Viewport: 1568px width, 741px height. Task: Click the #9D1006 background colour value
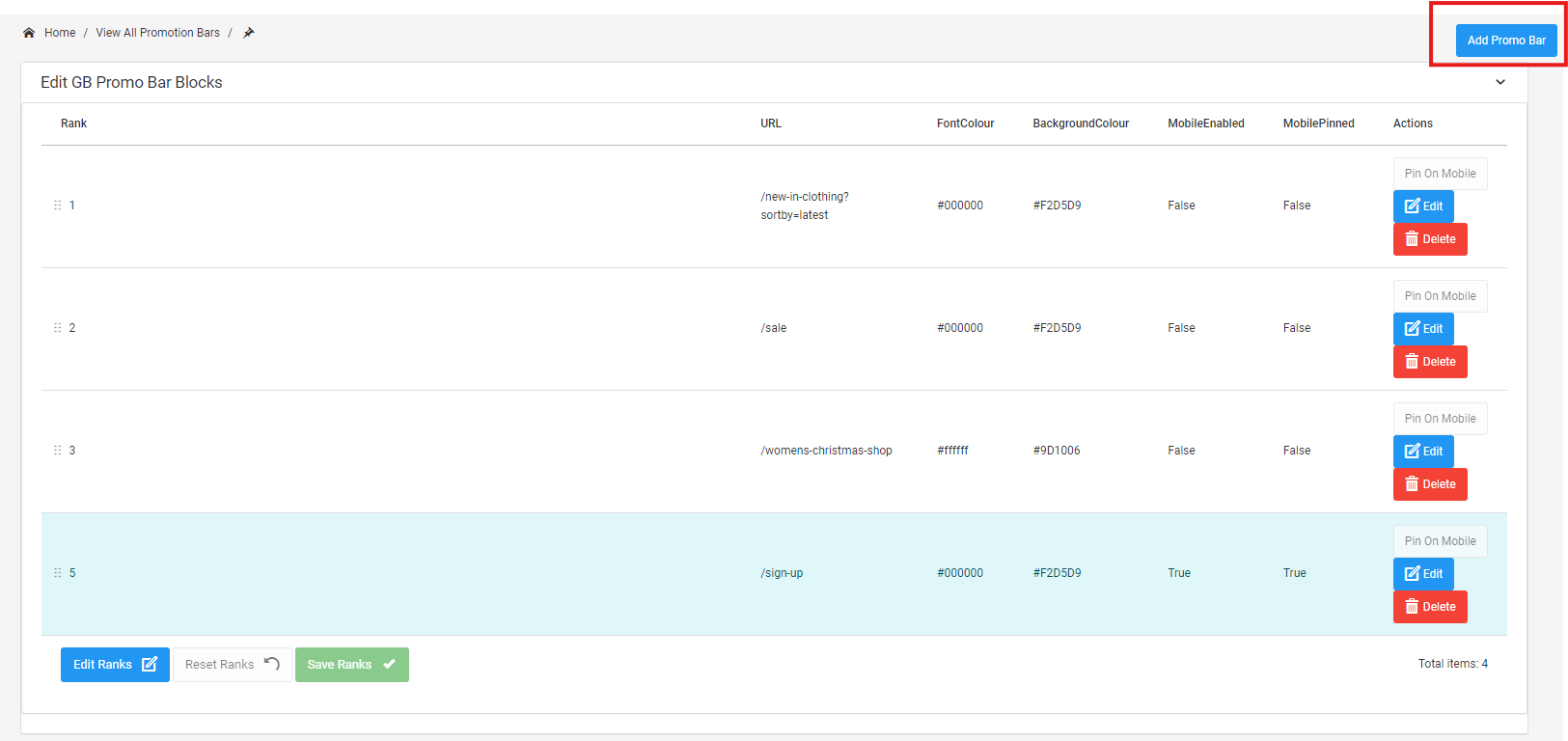[x=1057, y=451]
